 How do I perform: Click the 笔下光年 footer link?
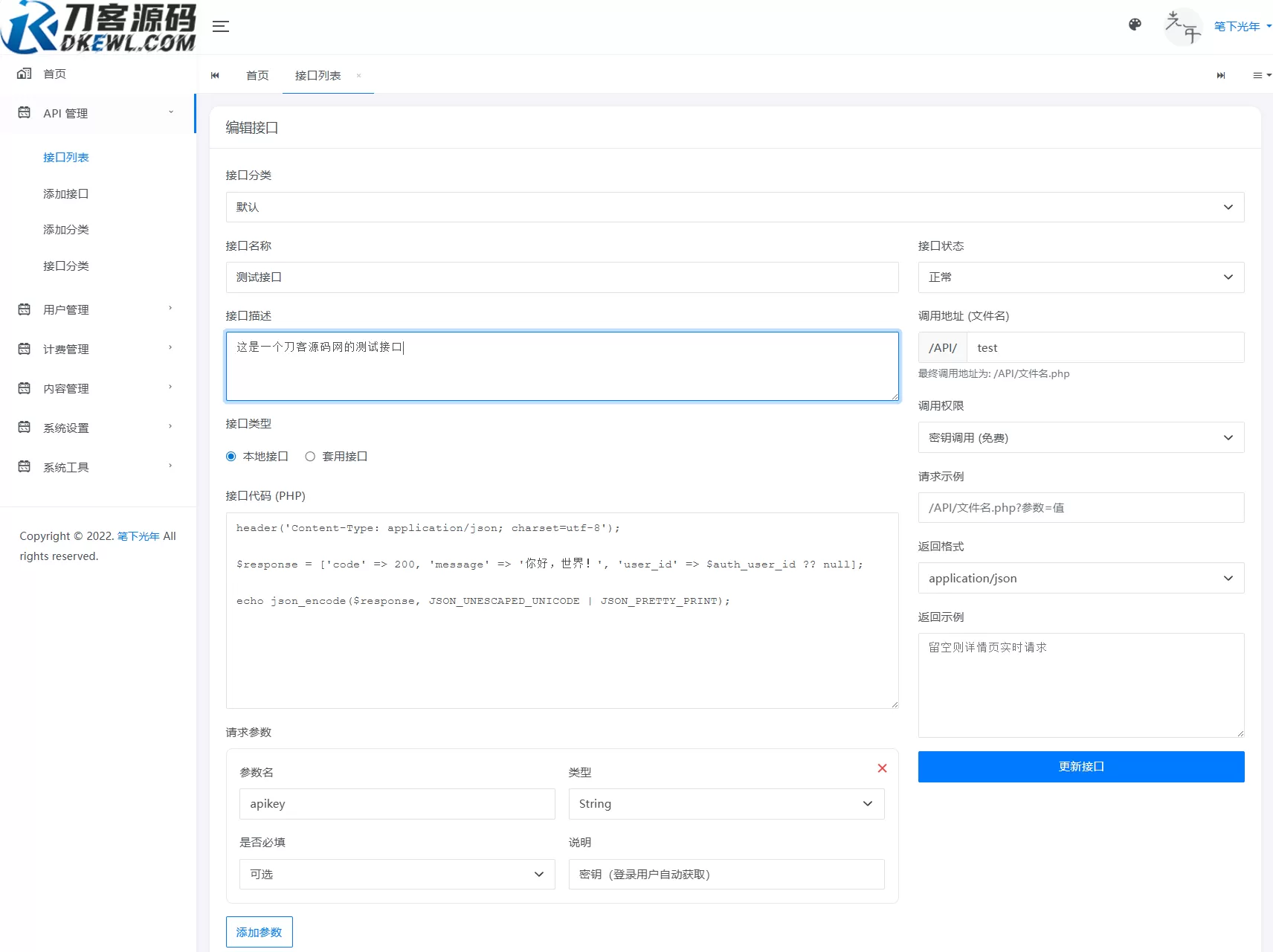pos(138,535)
